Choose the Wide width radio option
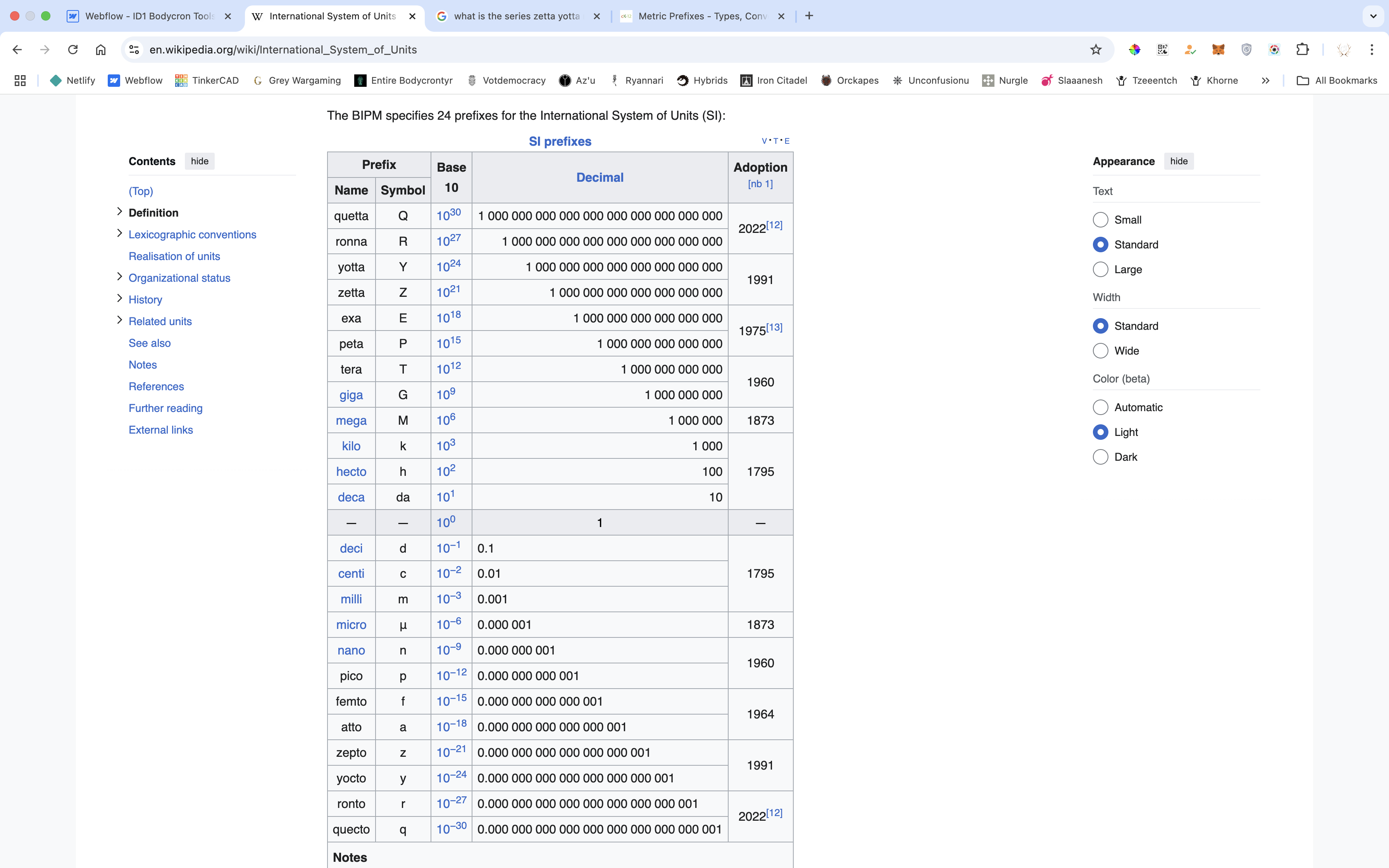 click(1100, 351)
